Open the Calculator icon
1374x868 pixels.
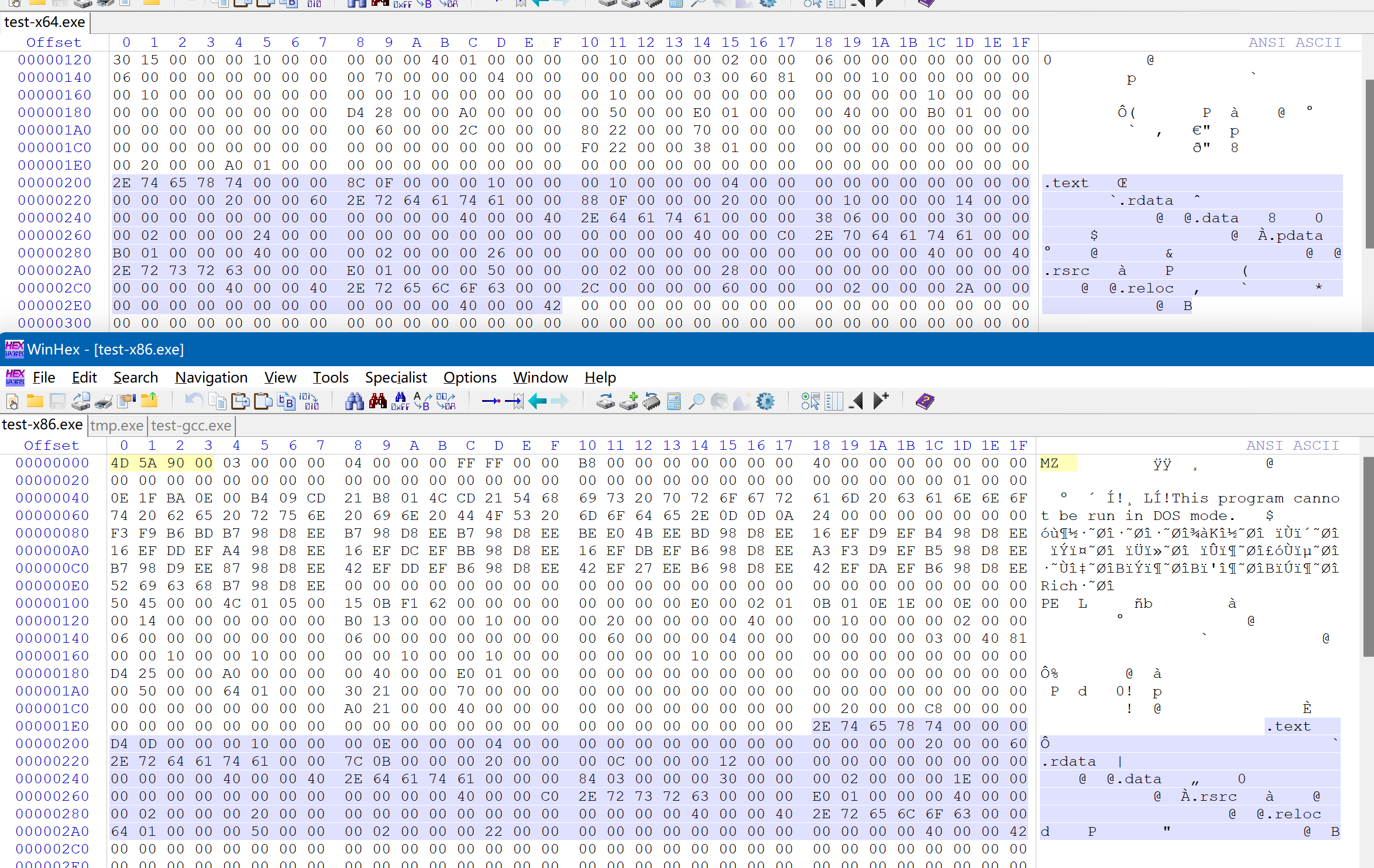[674, 401]
